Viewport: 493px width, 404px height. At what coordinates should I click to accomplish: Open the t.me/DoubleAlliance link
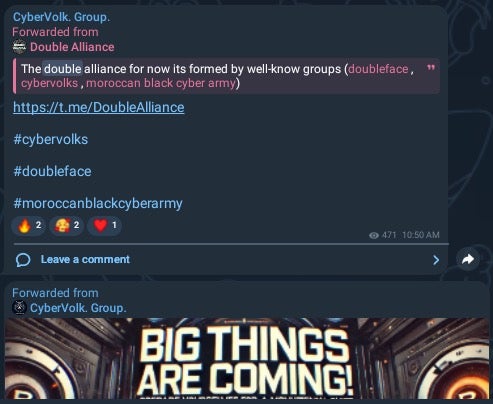pos(99,107)
